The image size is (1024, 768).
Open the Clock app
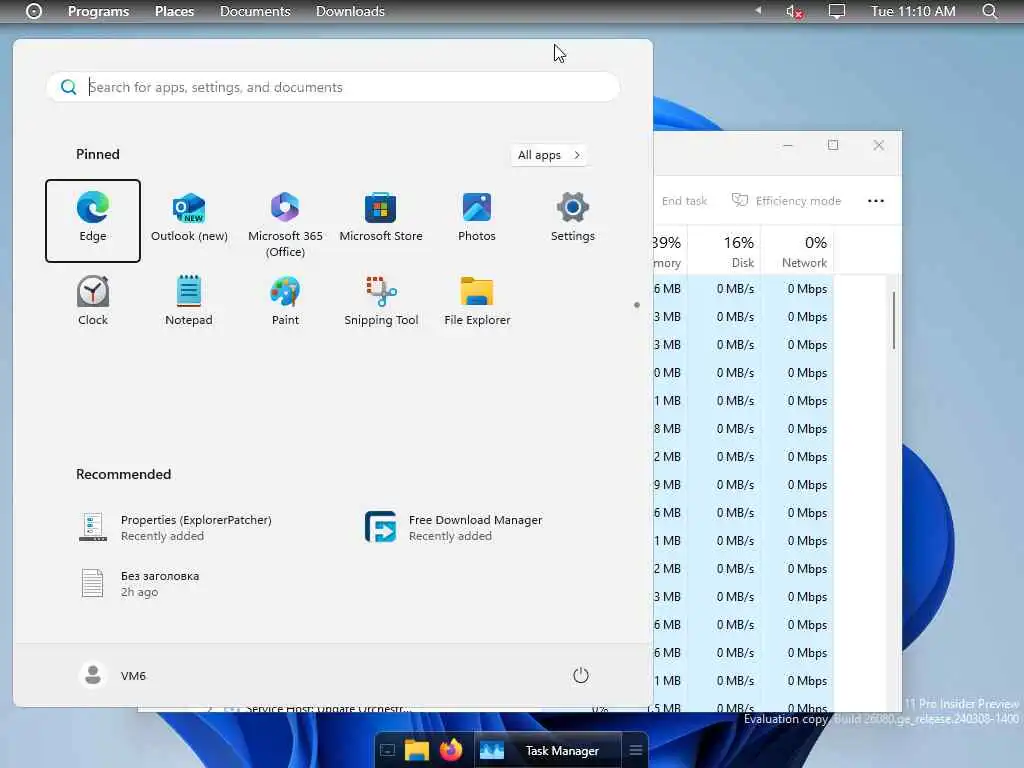tap(93, 301)
